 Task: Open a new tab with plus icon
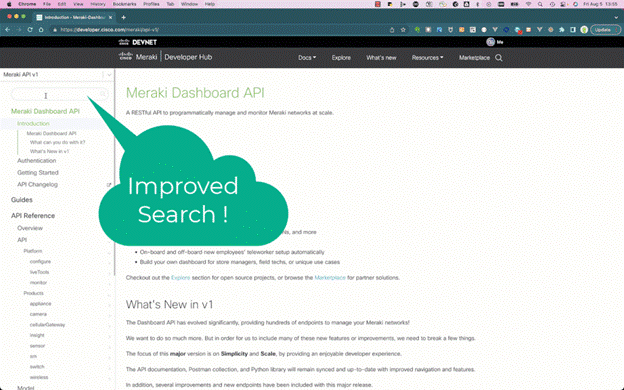tap(123, 17)
